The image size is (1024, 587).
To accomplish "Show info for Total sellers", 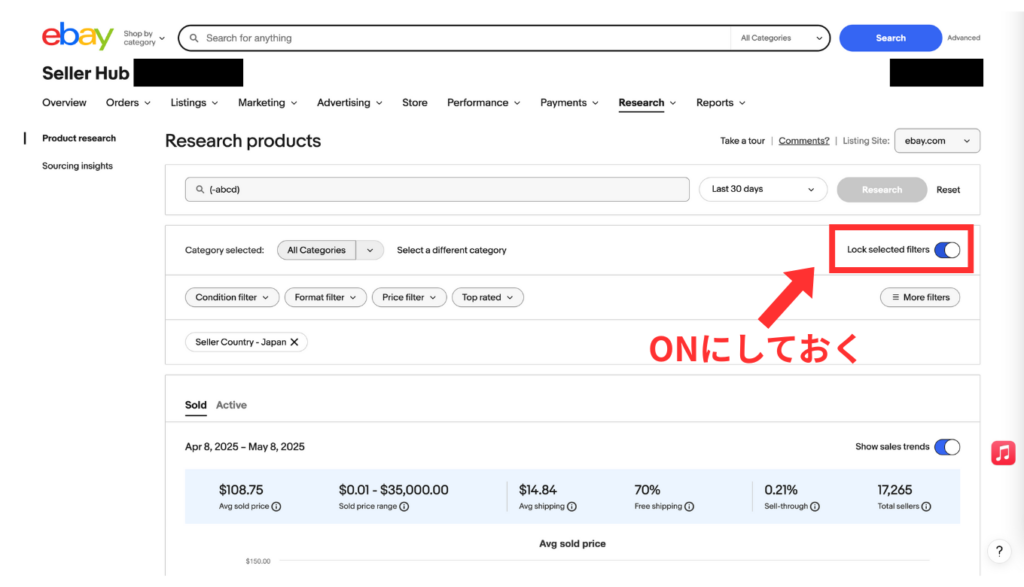I will [x=926, y=507].
